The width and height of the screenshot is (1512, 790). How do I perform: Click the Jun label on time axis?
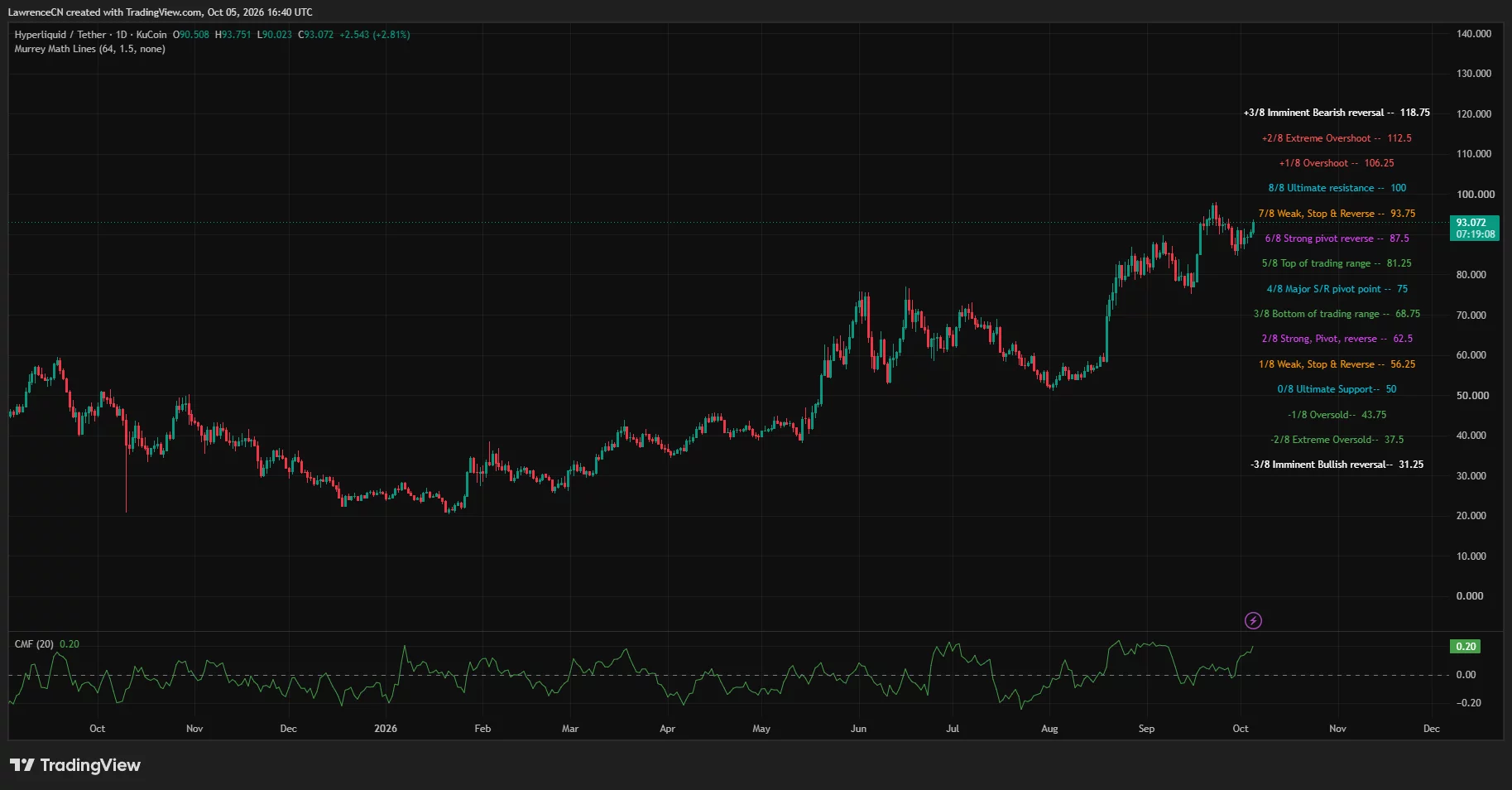coord(858,729)
